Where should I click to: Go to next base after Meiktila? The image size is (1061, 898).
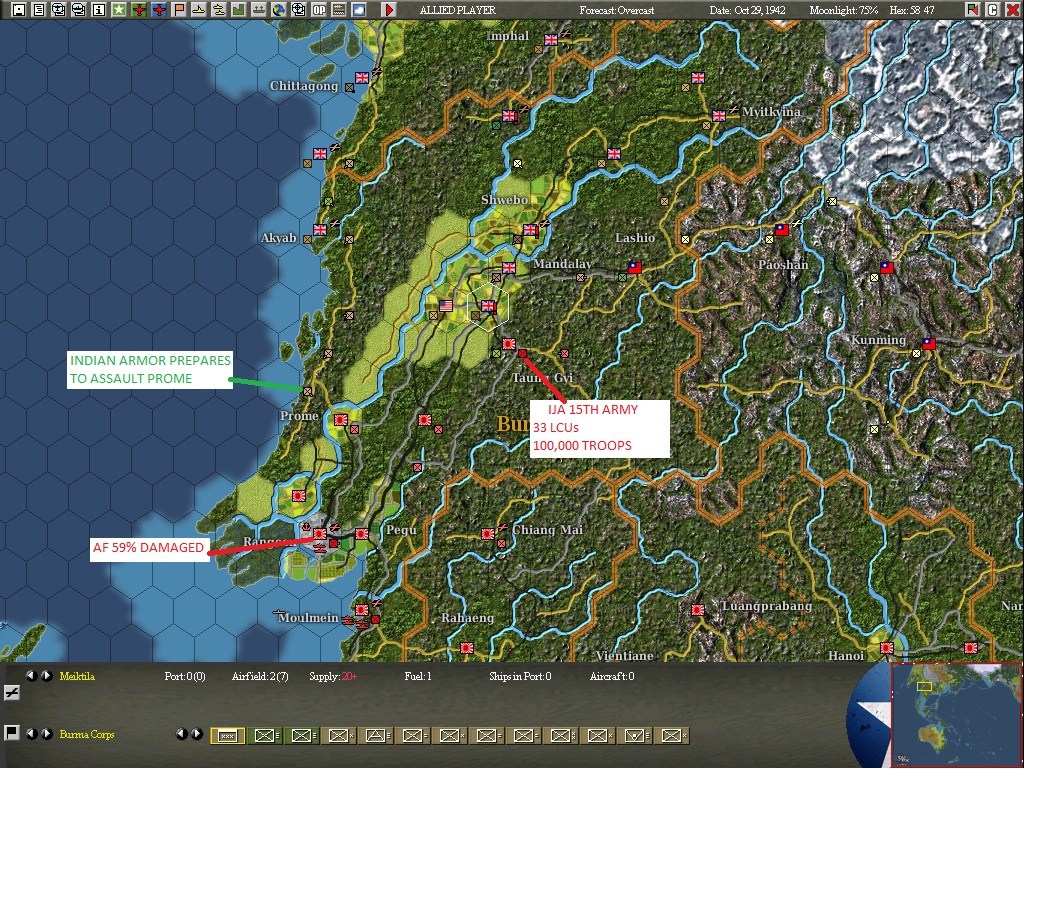[x=47, y=675]
